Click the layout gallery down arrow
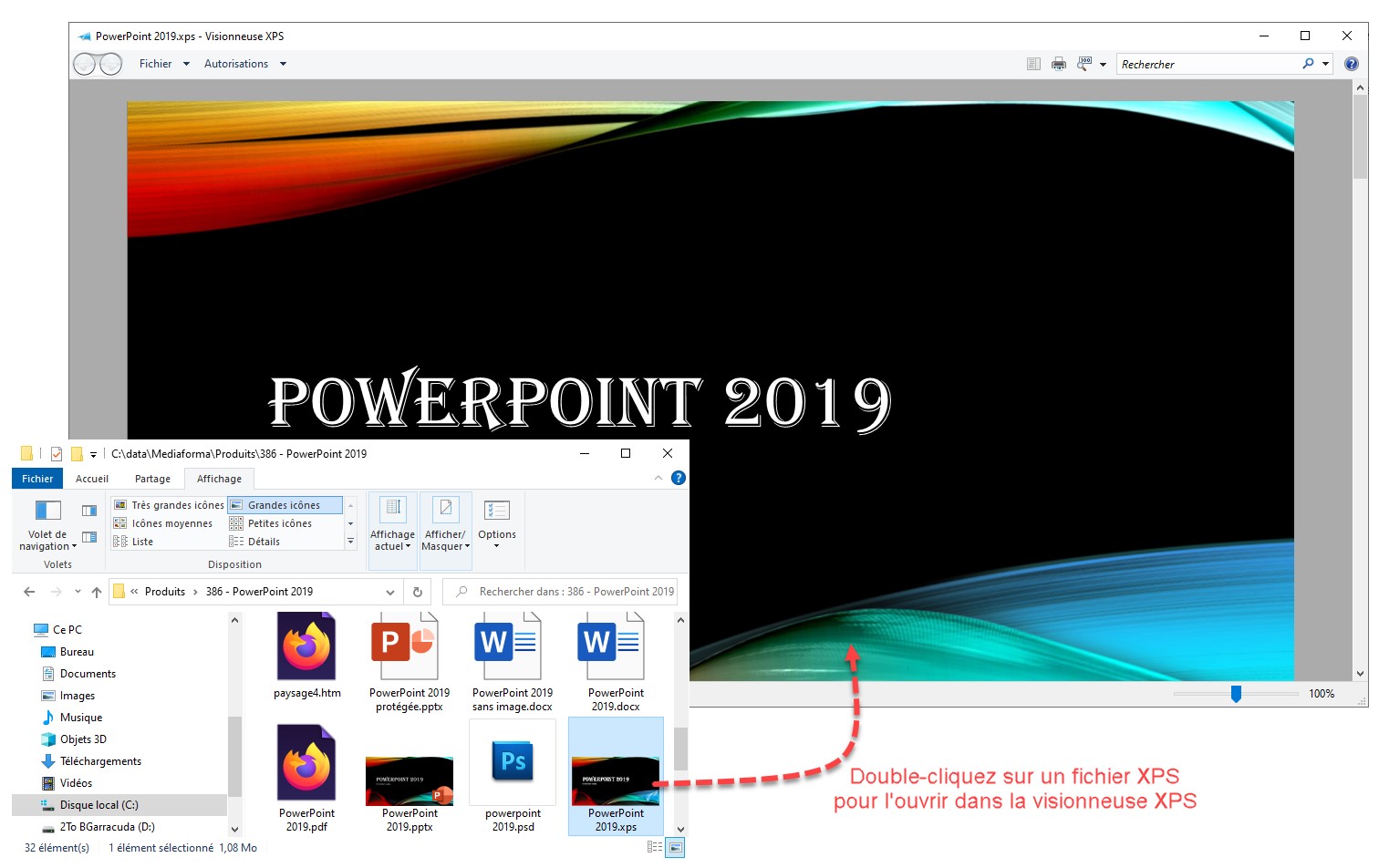Viewport: 1379px width, 868px height. click(x=350, y=523)
